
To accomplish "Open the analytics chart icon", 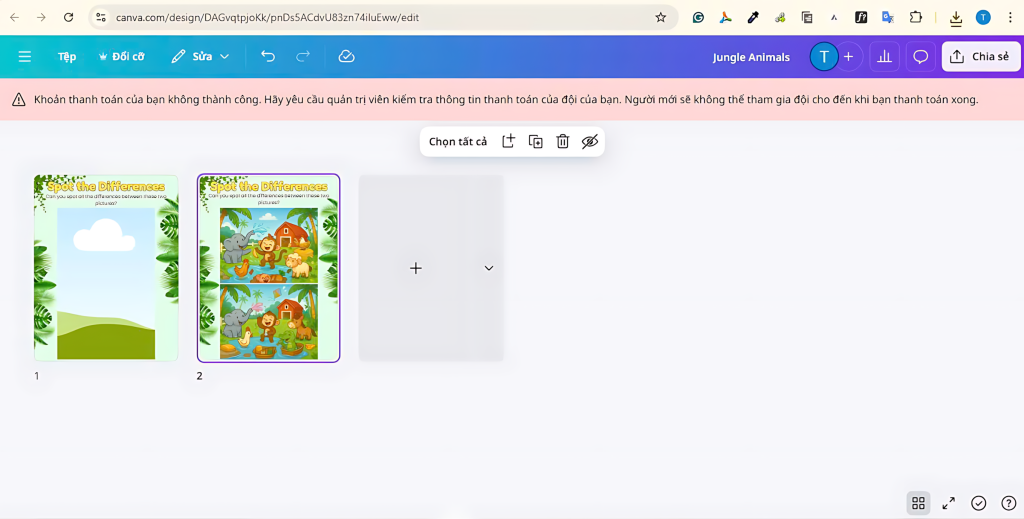I will (884, 57).
